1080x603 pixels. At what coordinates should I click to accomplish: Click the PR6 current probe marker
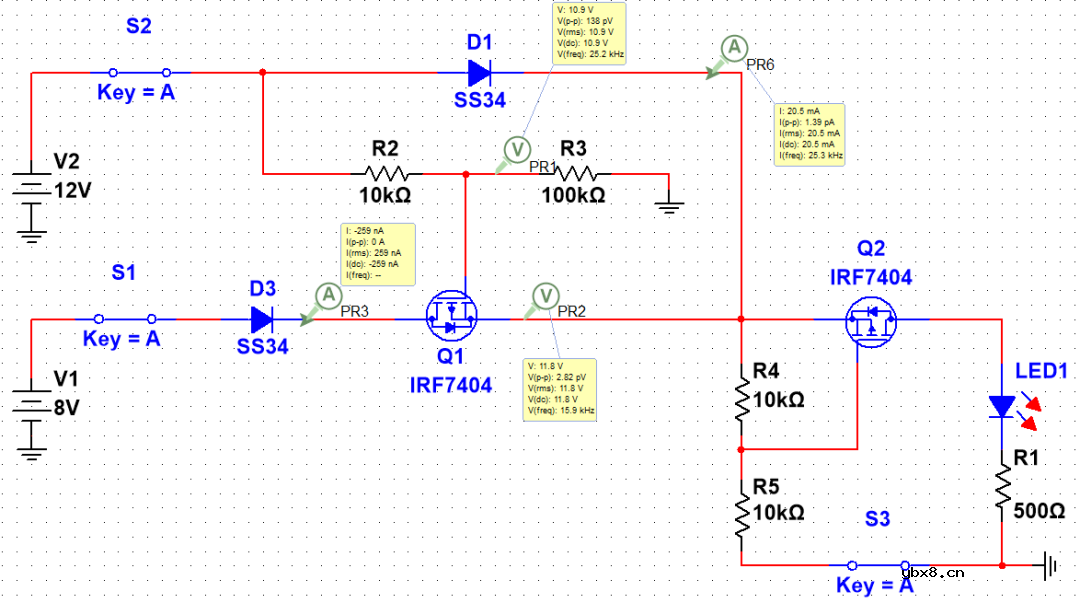point(733,47)
